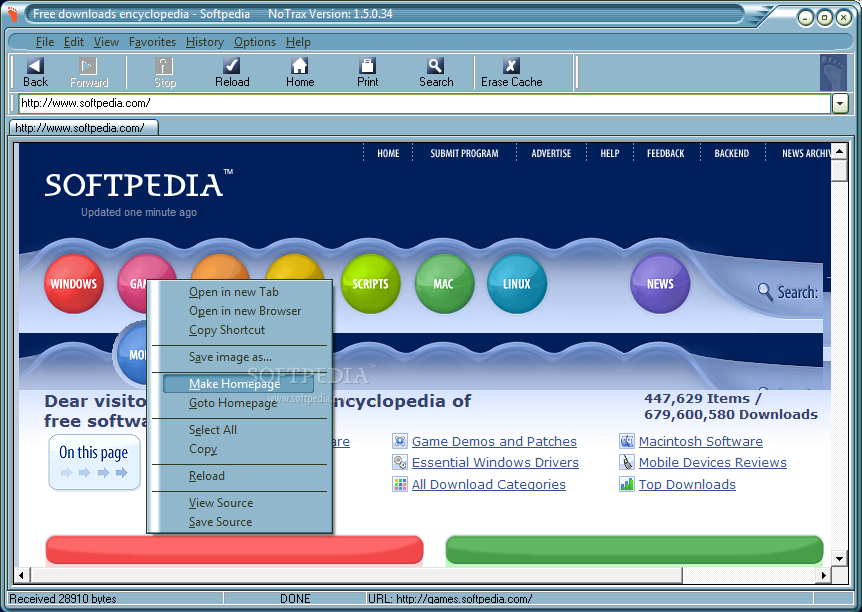Choose View Source in context menu
The image size is (862, 612).
point(221,503)
